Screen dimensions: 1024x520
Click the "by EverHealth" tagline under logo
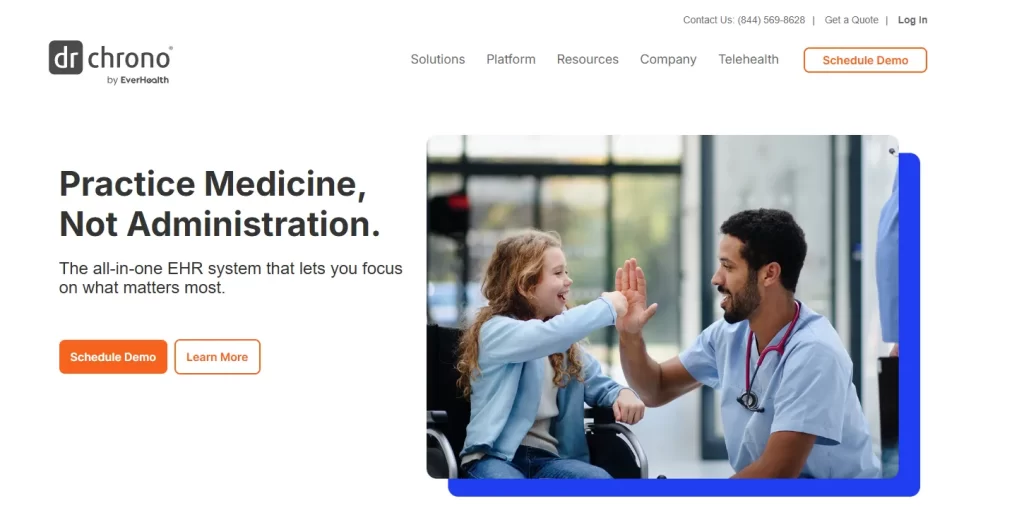pos(138,80)
